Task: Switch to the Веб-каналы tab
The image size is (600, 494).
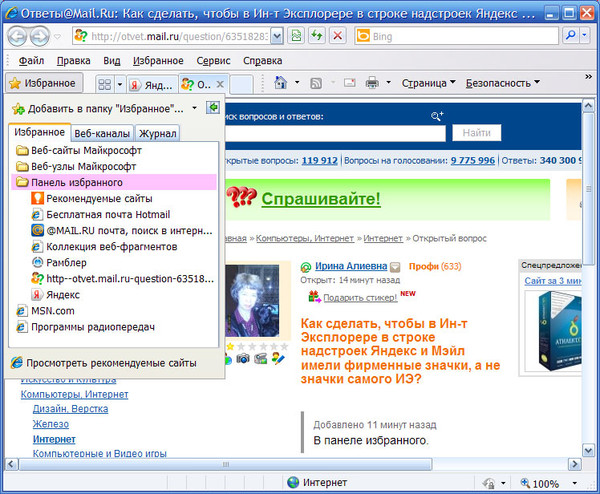Action: tap(102, 133)
